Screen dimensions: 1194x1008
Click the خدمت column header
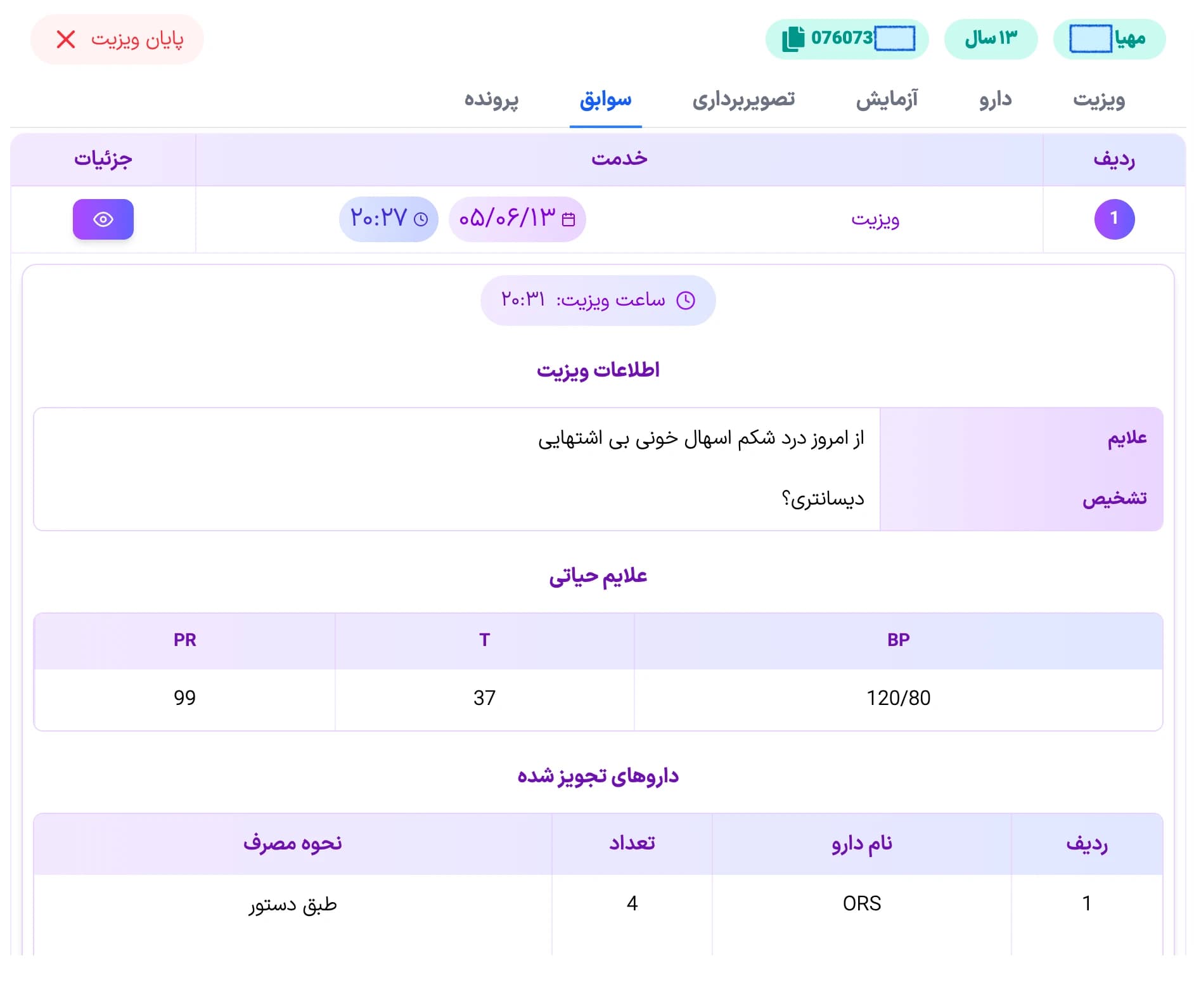[619, 158]
